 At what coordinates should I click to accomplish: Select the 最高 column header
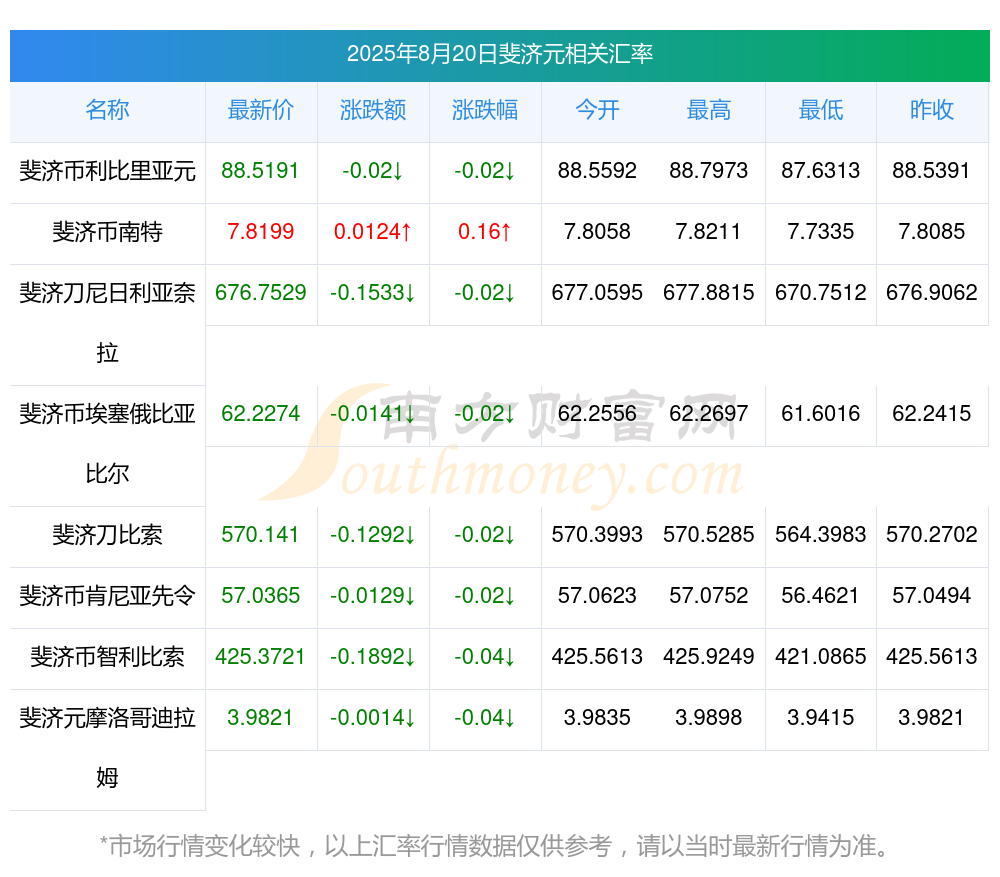(709, 110)
